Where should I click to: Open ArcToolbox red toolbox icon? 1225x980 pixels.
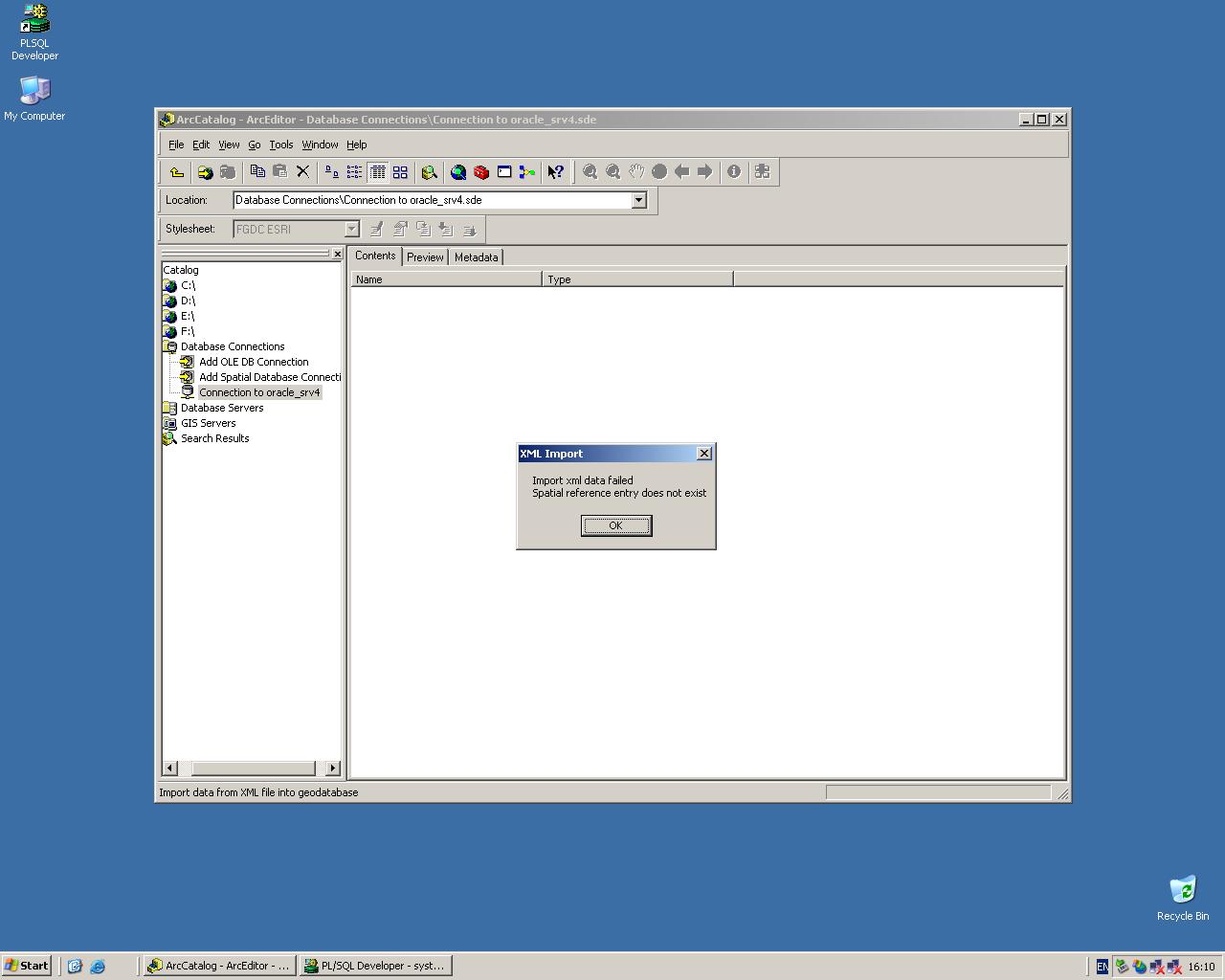481,172
